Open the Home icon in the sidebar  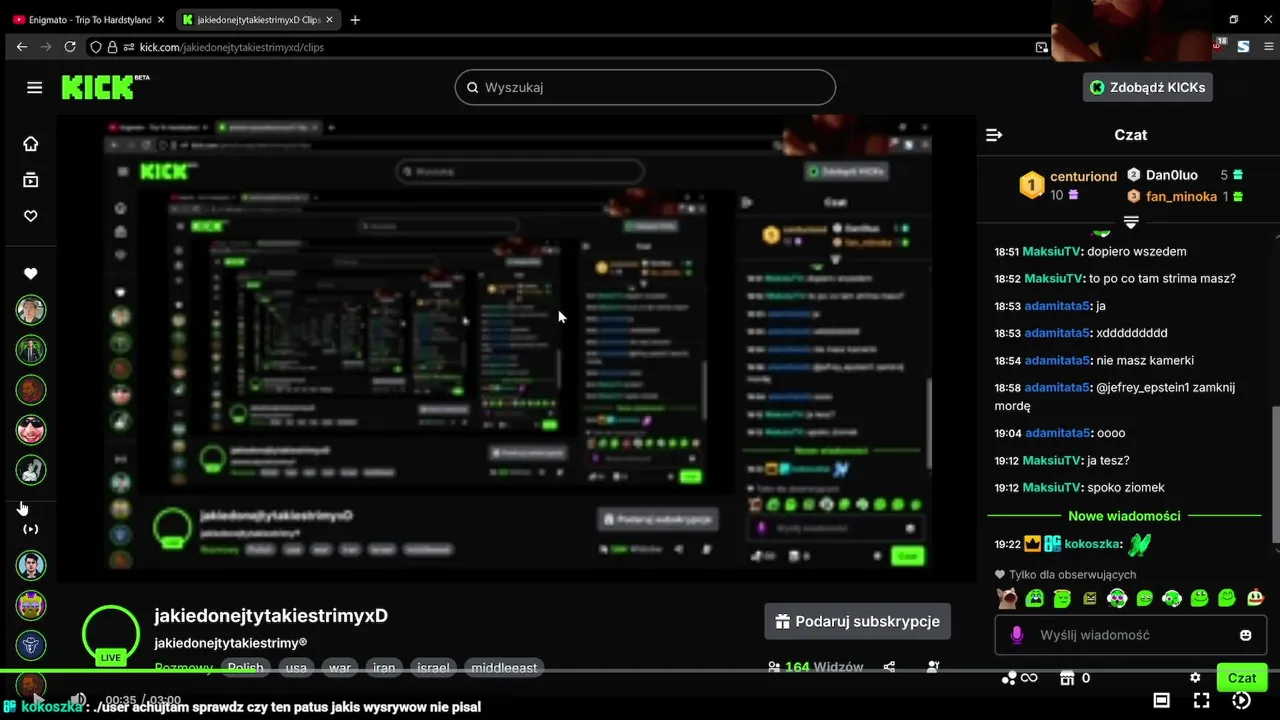(31, 144)
